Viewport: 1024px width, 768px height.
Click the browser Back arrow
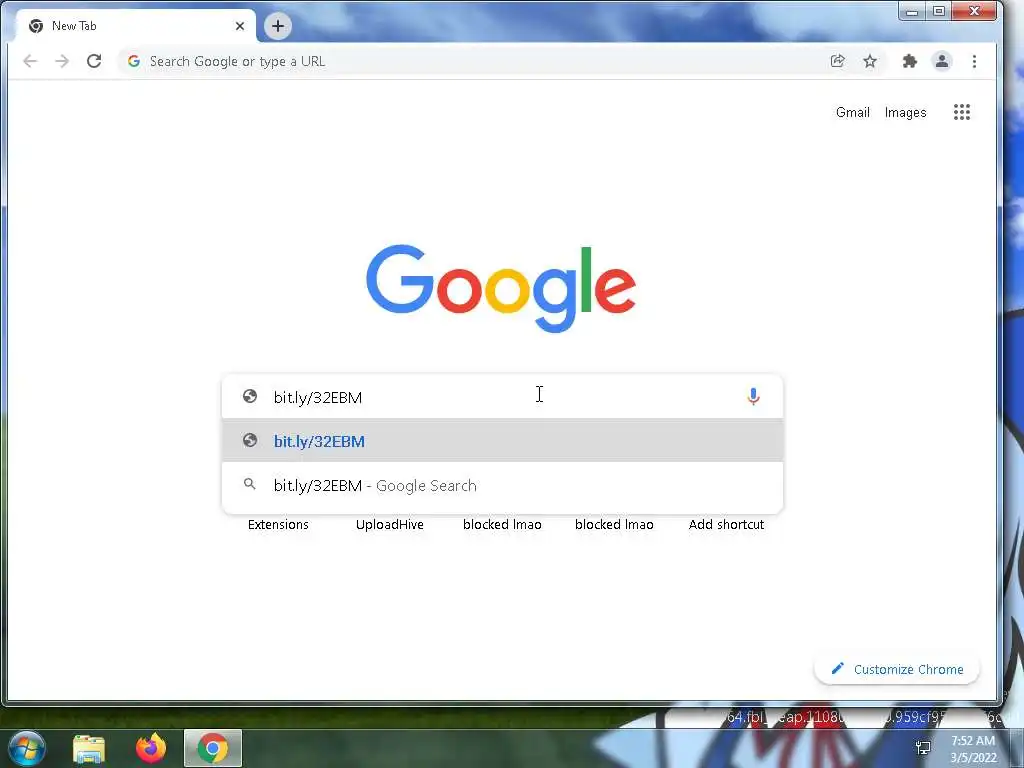coord(30,61)
